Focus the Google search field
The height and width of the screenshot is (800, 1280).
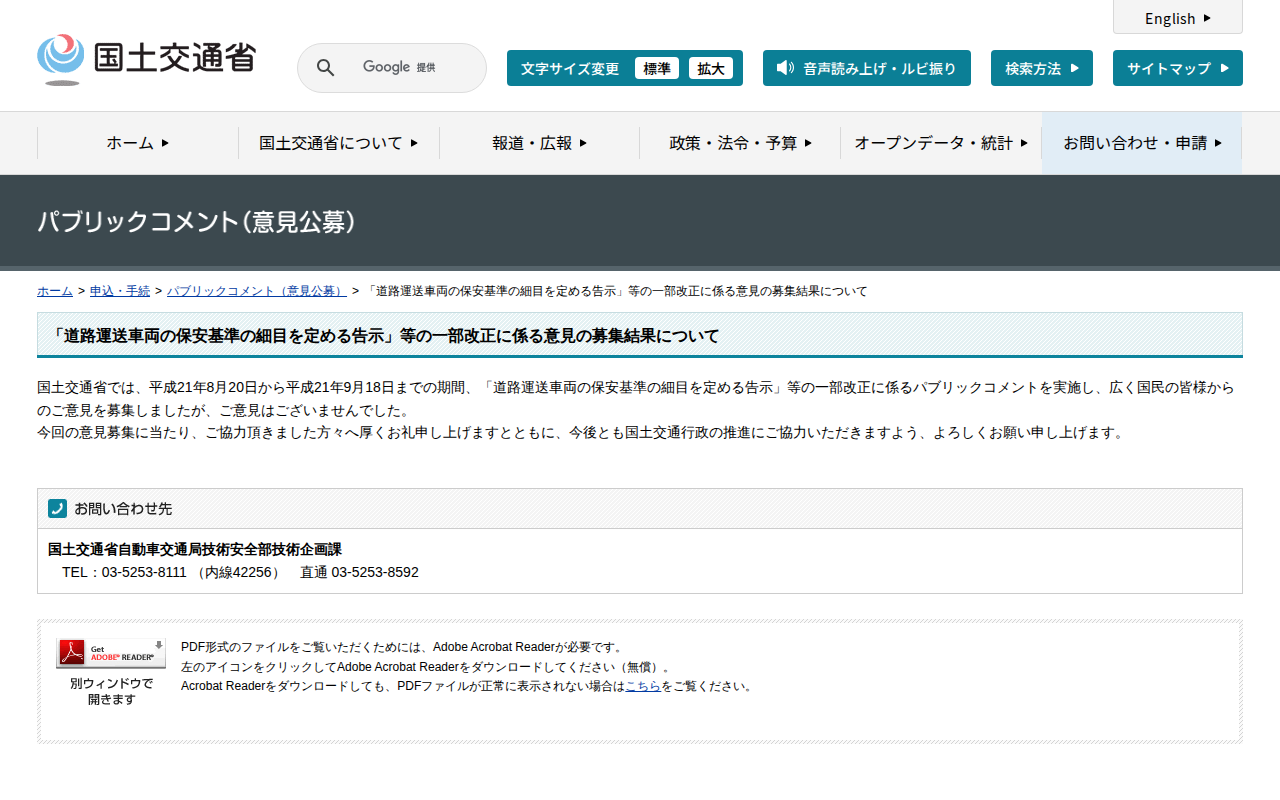click(x=392, y=68)
